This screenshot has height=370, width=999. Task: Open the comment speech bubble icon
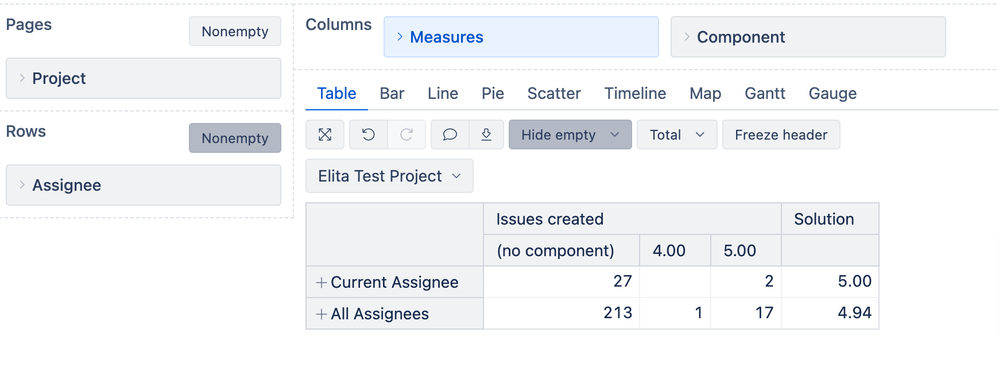click(x=450, y=134)
